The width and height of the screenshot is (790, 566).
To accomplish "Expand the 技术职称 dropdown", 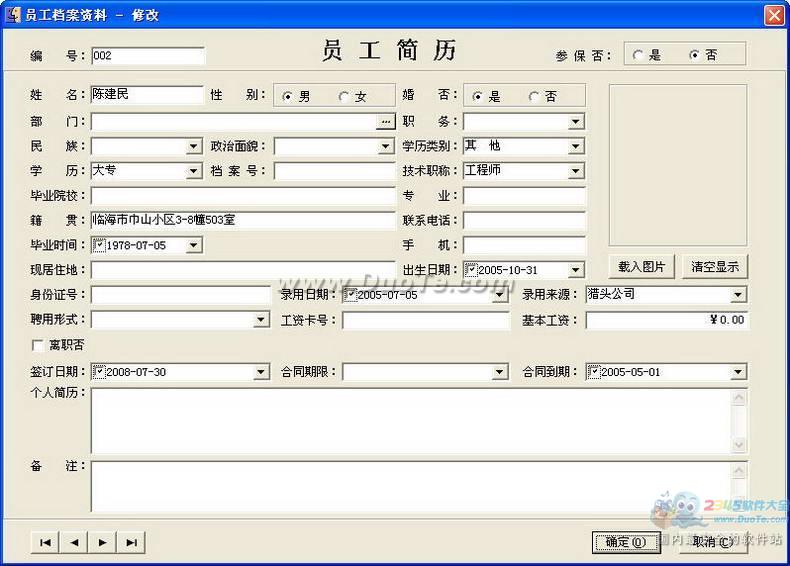I will click(x=576, y=171).
